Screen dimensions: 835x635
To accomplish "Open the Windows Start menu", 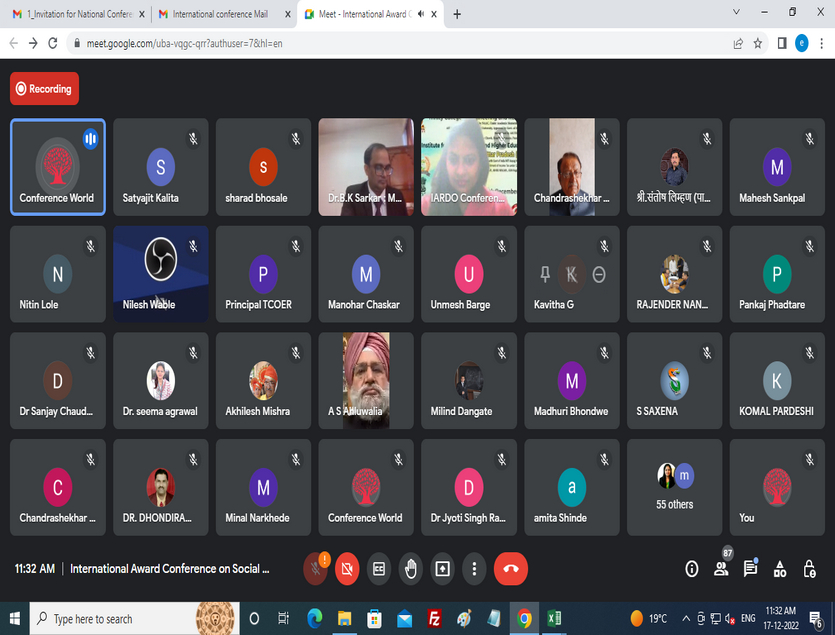I will click(14, 618).
